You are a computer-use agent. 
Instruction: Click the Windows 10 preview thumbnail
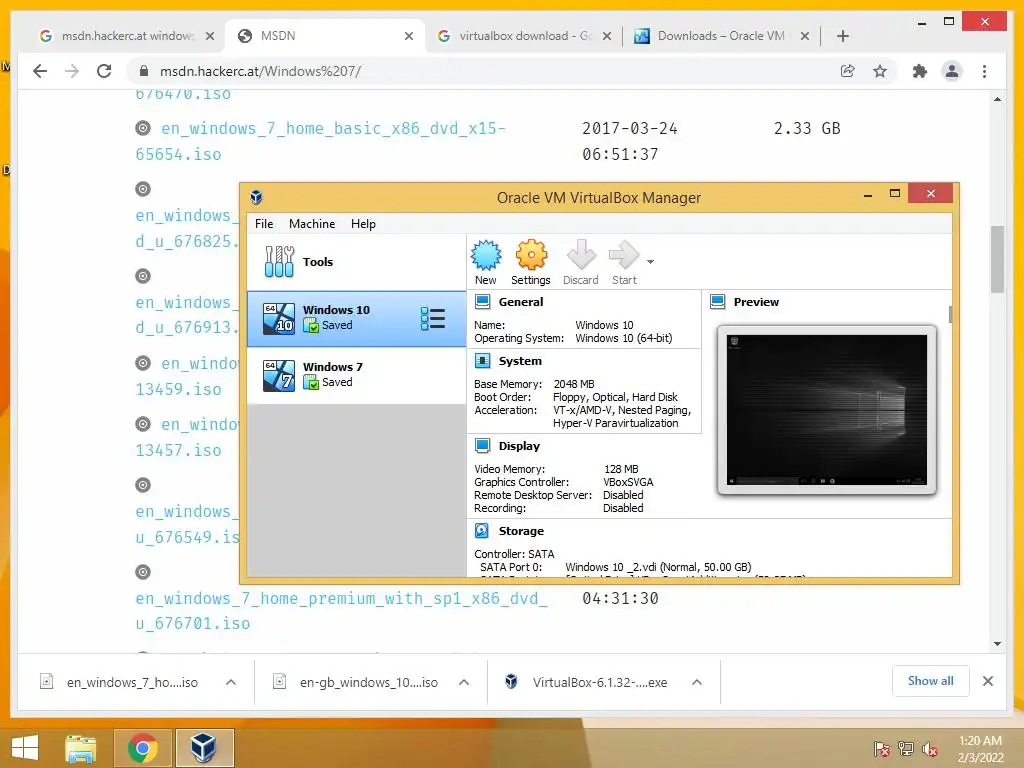[x=827, y=409]
